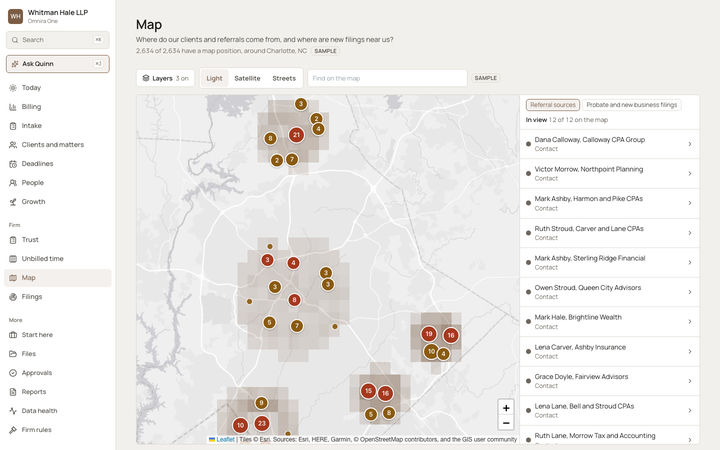Open the Unbilled time page
Screen dimensions: 720x450
pyautogui.click(x=58, y=259)
